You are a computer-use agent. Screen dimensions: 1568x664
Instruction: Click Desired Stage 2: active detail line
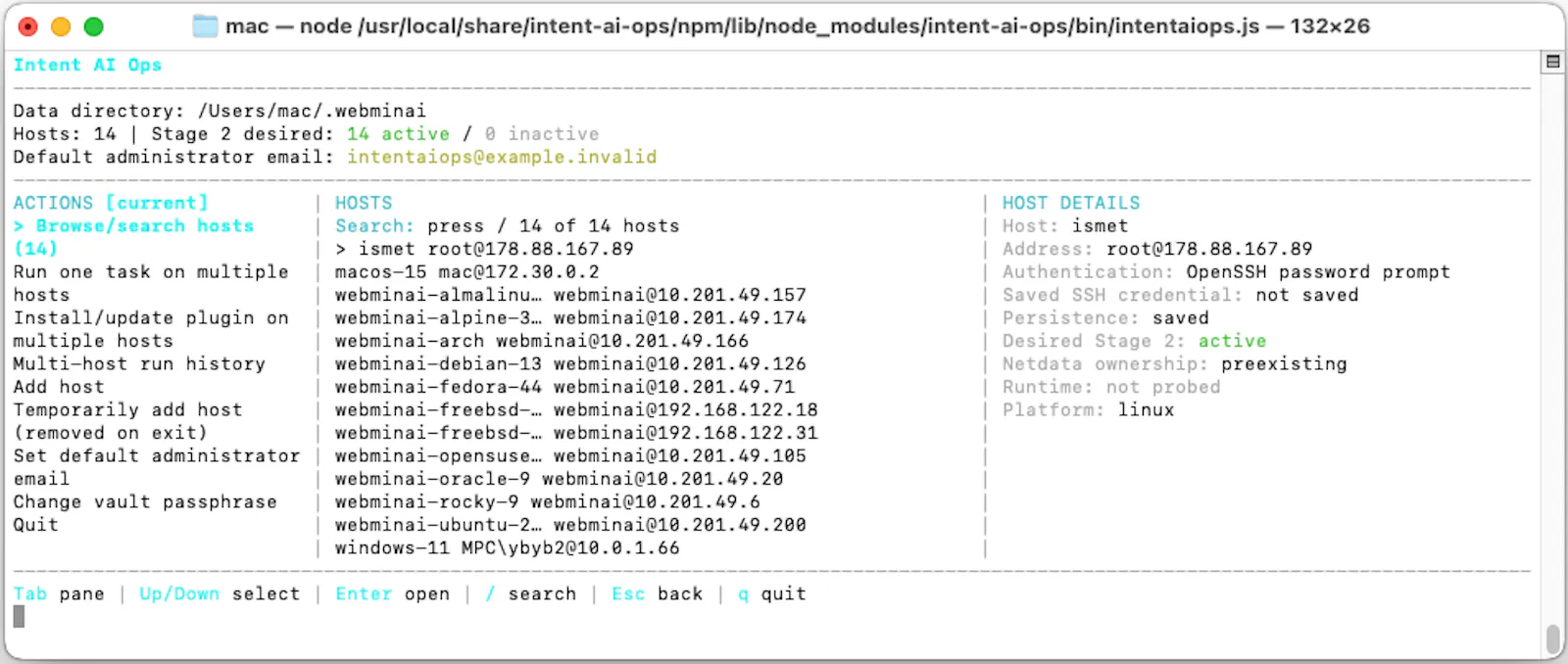1134,341
